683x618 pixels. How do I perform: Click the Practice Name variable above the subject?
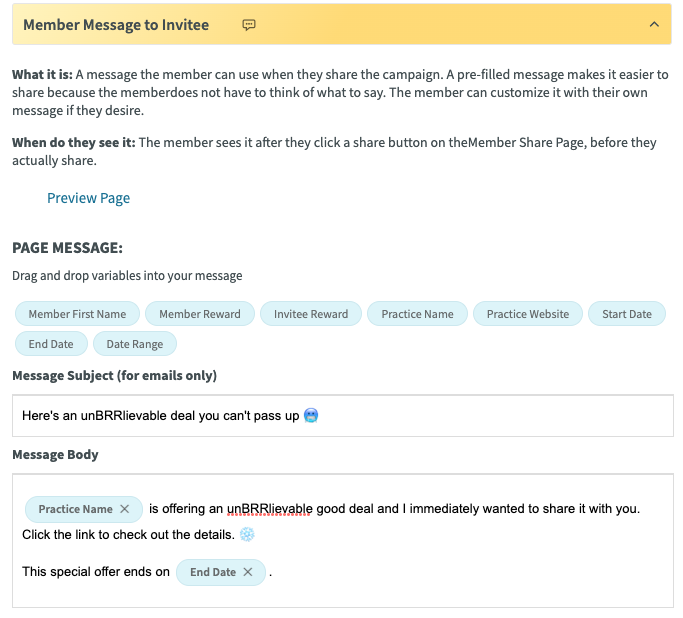pos(417,314)
